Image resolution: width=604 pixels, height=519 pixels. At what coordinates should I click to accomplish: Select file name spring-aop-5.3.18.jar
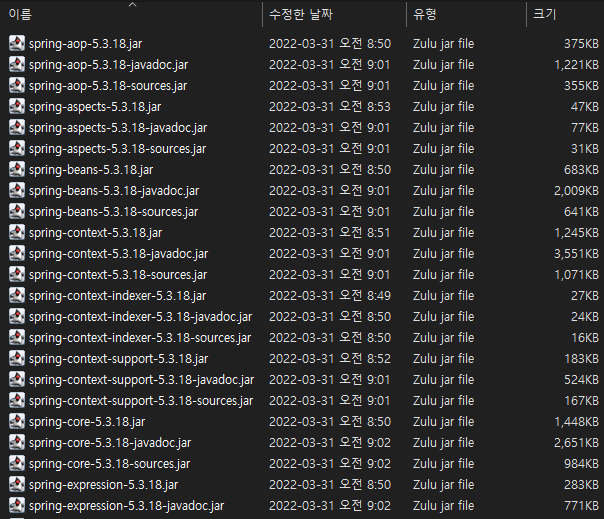[x=86, y=44]
